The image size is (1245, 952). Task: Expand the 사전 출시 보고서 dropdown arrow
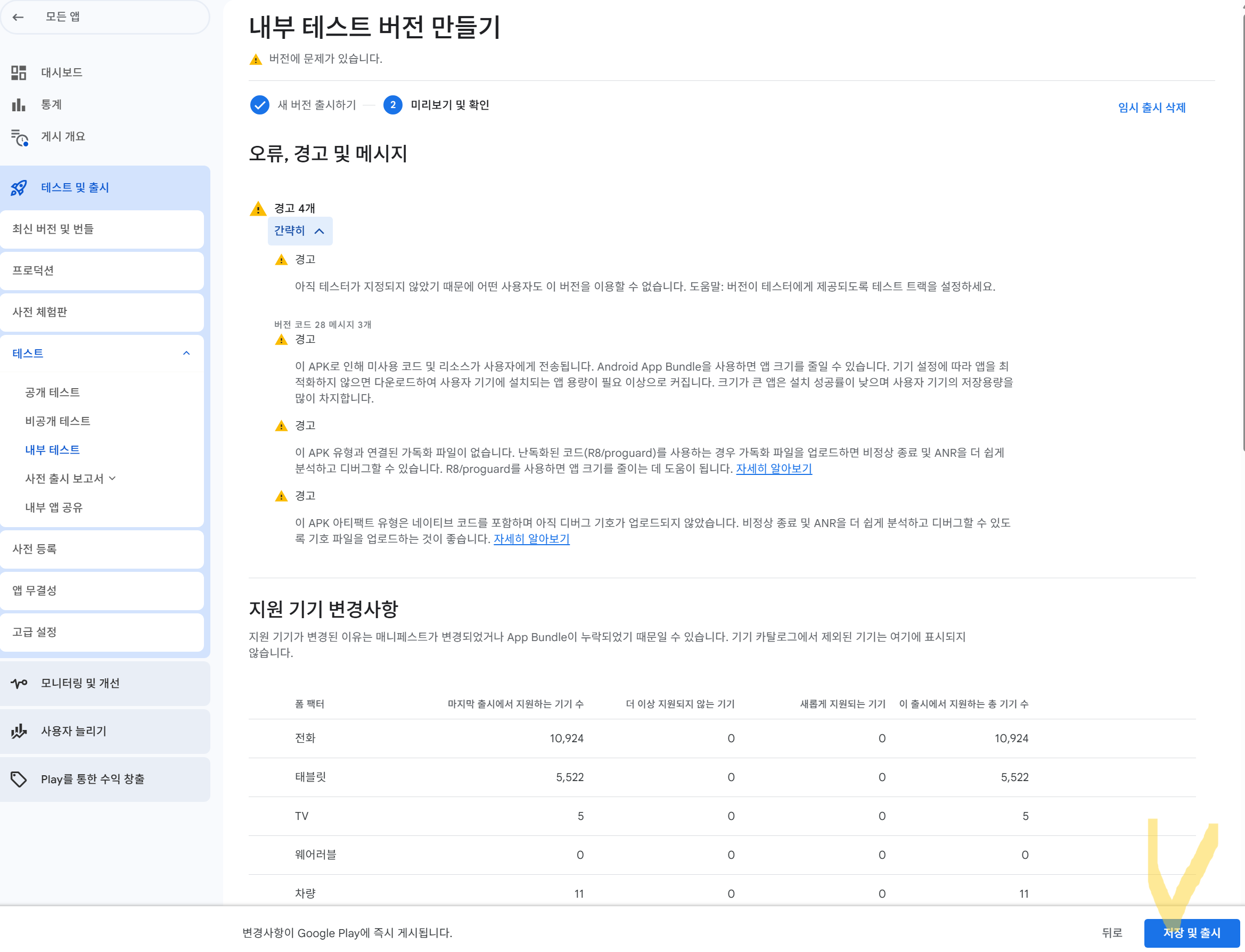click(x=113, y=478)
